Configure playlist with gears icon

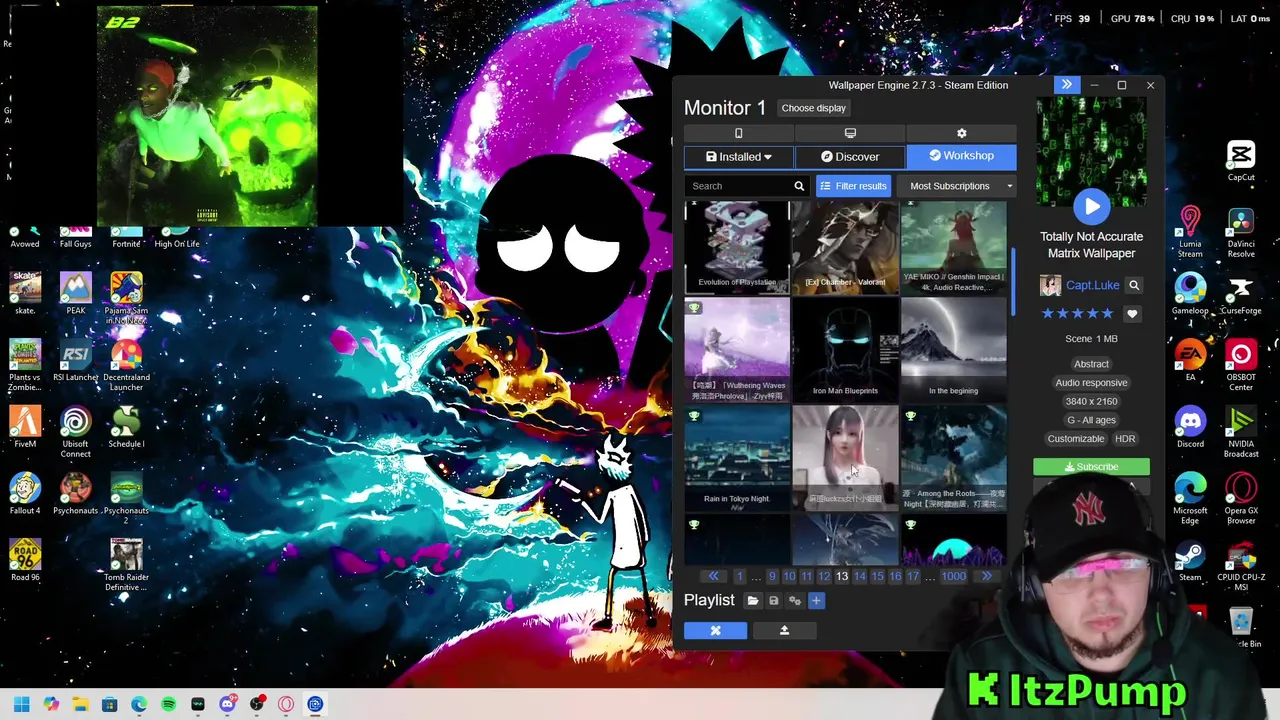click(795, 601)
